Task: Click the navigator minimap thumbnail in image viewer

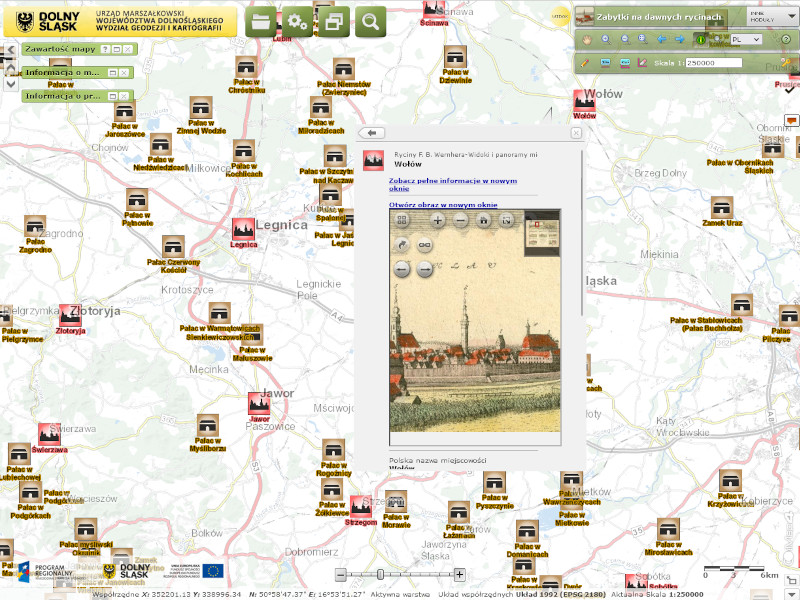Action: pos(542,233)
